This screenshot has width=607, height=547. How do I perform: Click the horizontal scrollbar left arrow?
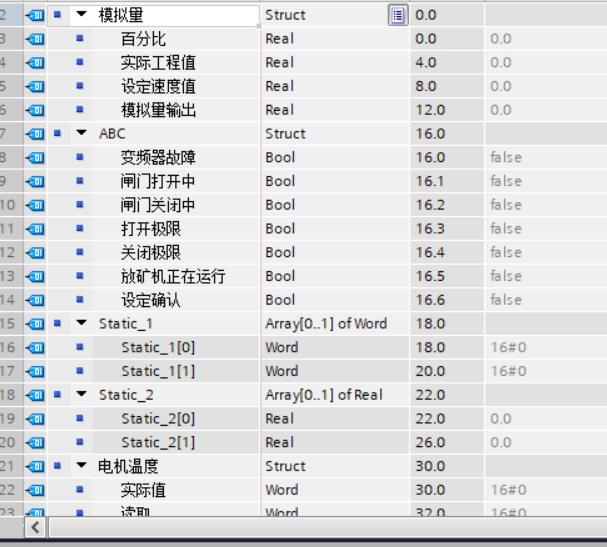[x=36, y=526]
